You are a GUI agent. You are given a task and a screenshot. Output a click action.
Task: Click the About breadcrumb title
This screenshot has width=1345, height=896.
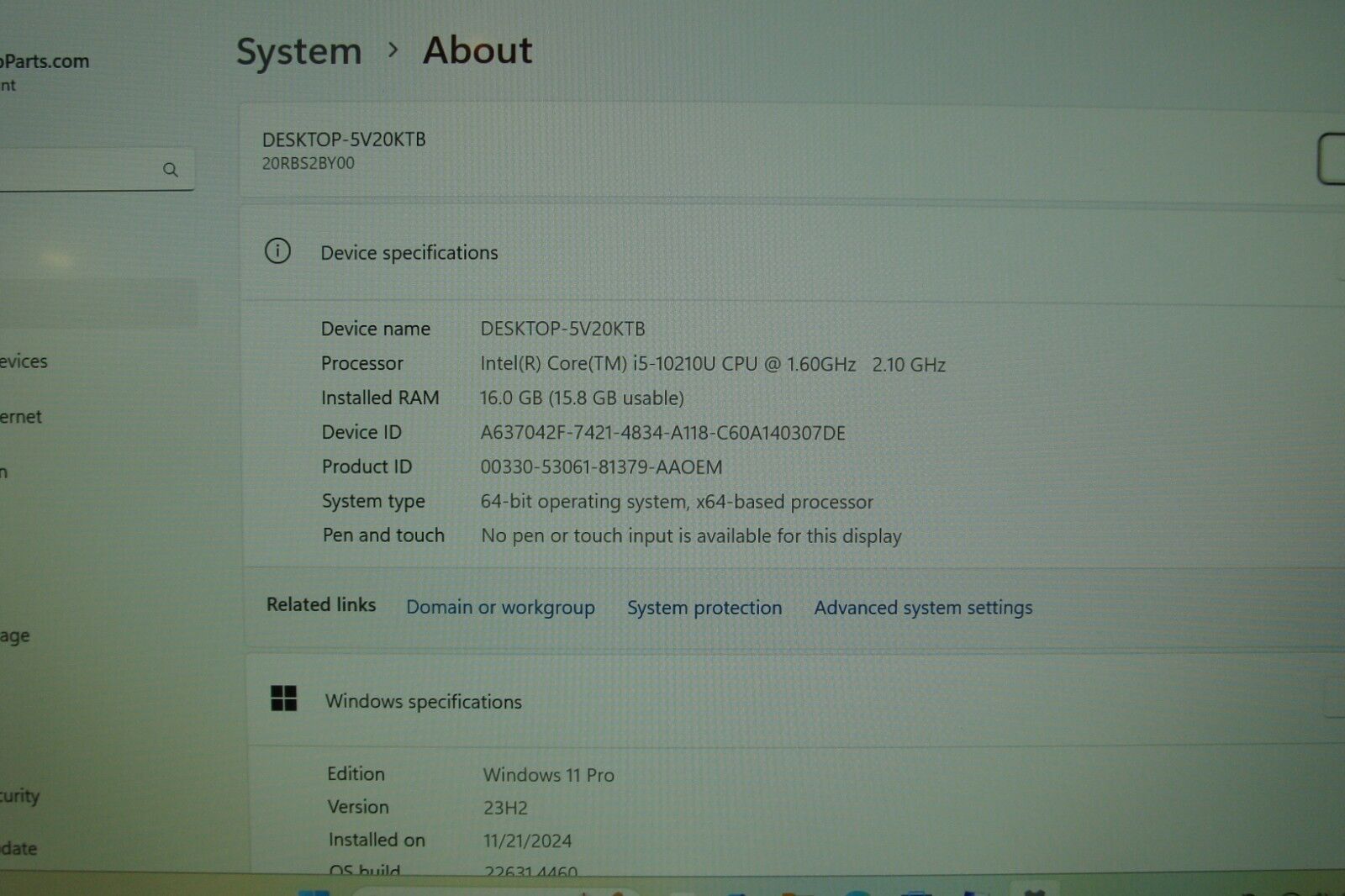(x=477, y=50)
